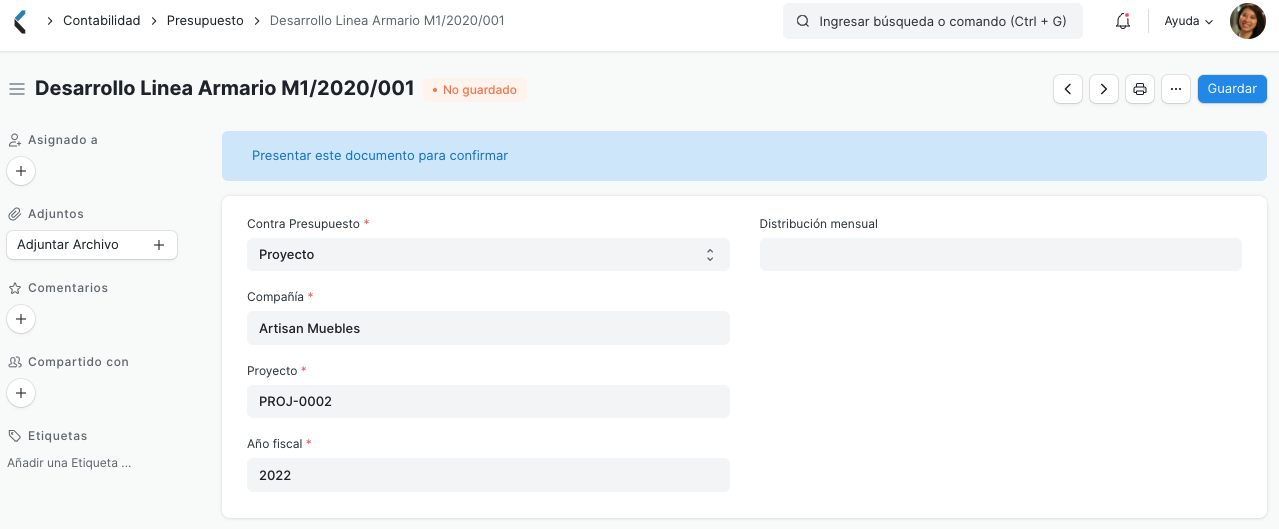Click the Adjuntos label

[56, 214]
